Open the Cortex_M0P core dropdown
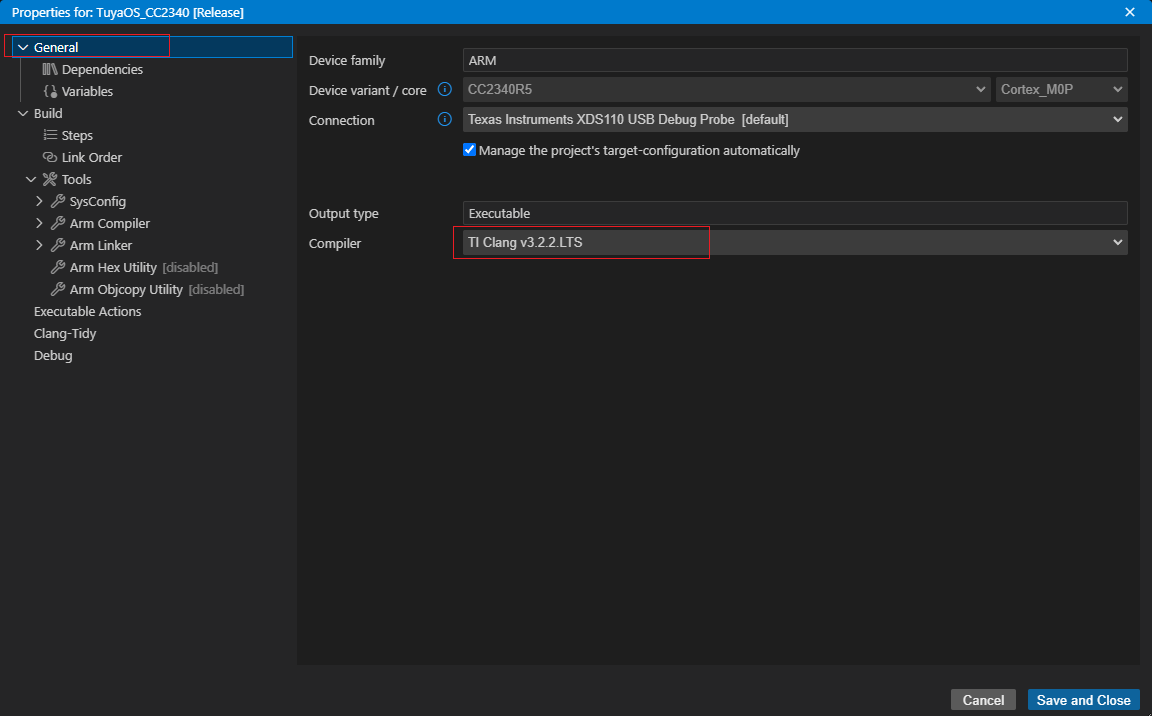 coord(1062,90)
